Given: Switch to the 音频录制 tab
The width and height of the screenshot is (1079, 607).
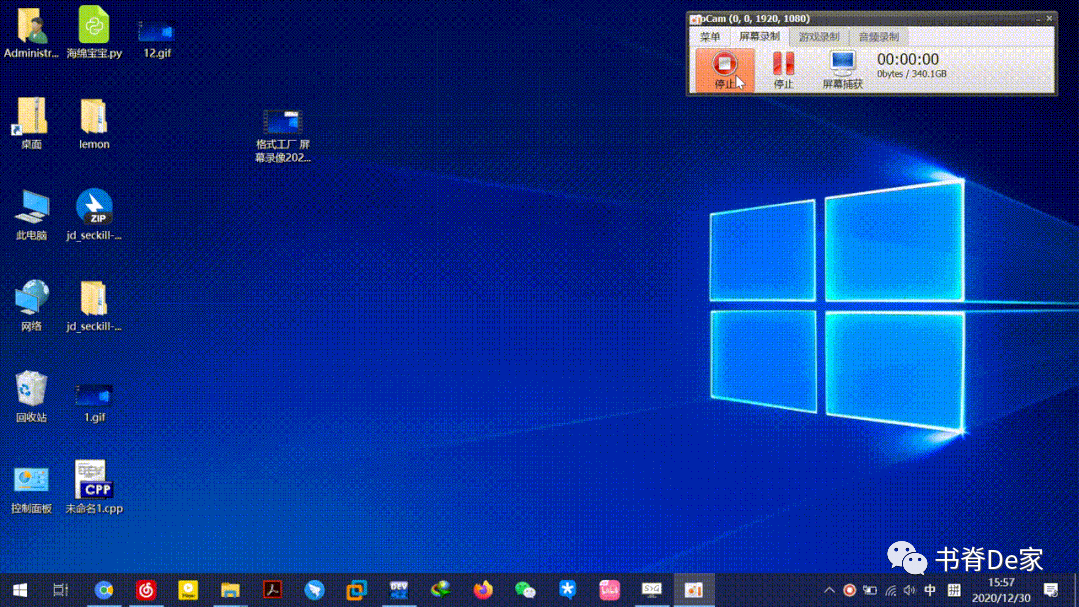Looking at the screenshot, I should pos(879,36).
